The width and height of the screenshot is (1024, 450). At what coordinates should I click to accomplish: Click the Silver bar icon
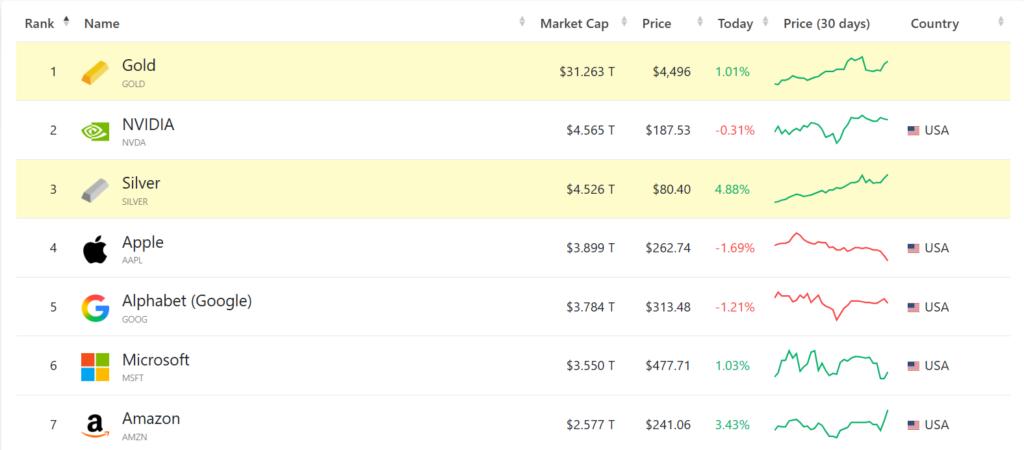click(x=95, y=190)
